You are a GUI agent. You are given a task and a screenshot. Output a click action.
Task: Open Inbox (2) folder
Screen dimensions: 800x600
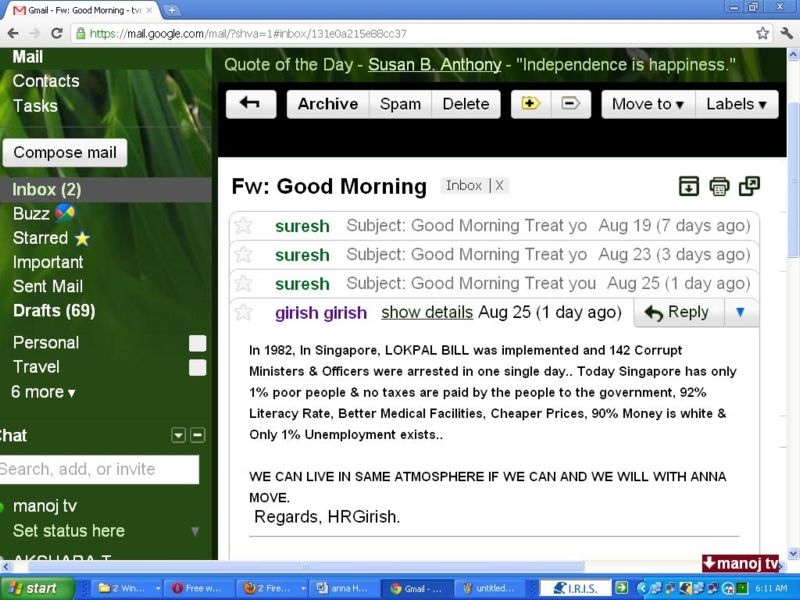pos(47,190)
